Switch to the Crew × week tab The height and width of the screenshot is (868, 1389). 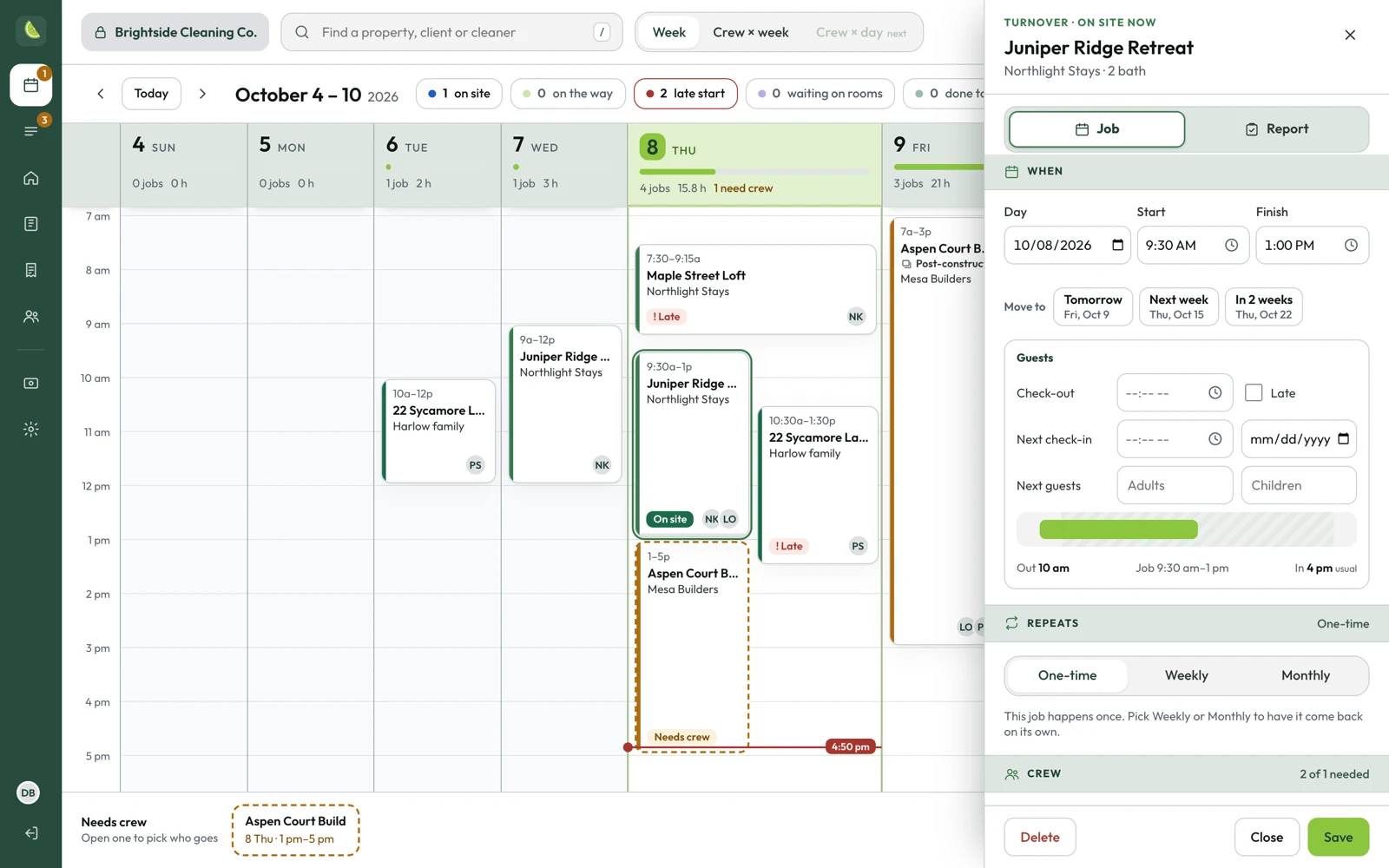pos(751,32)
